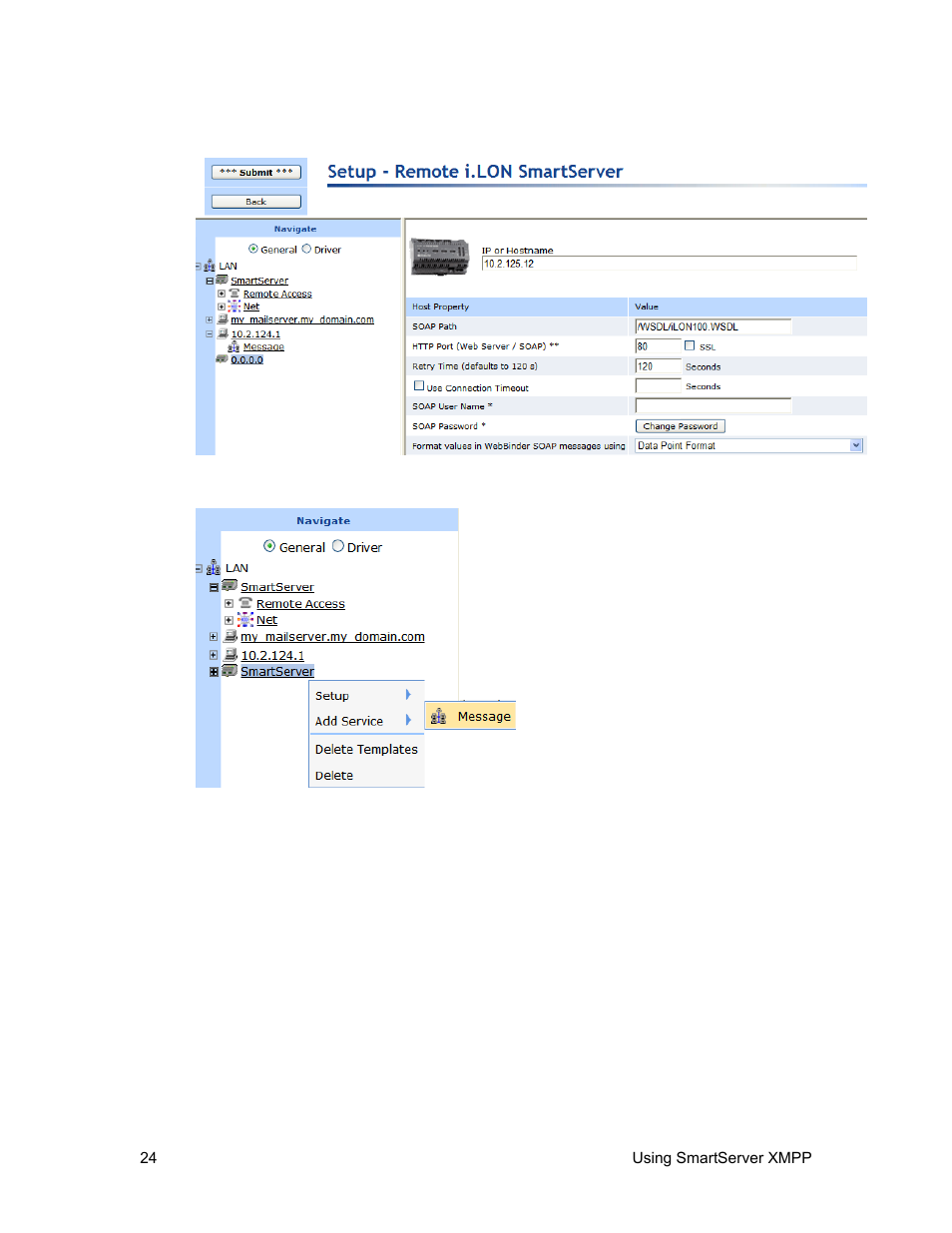Viewport: 952px width, 1233px height.
Task: Click the Net icon in the context-menu tree
Action: coord(245,620)
